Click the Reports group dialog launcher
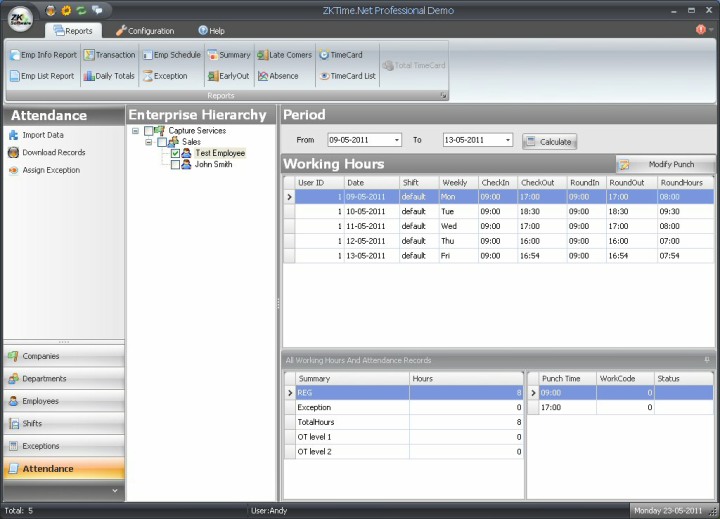This screenshot has width=720, height=519. [x=443, y=96]
